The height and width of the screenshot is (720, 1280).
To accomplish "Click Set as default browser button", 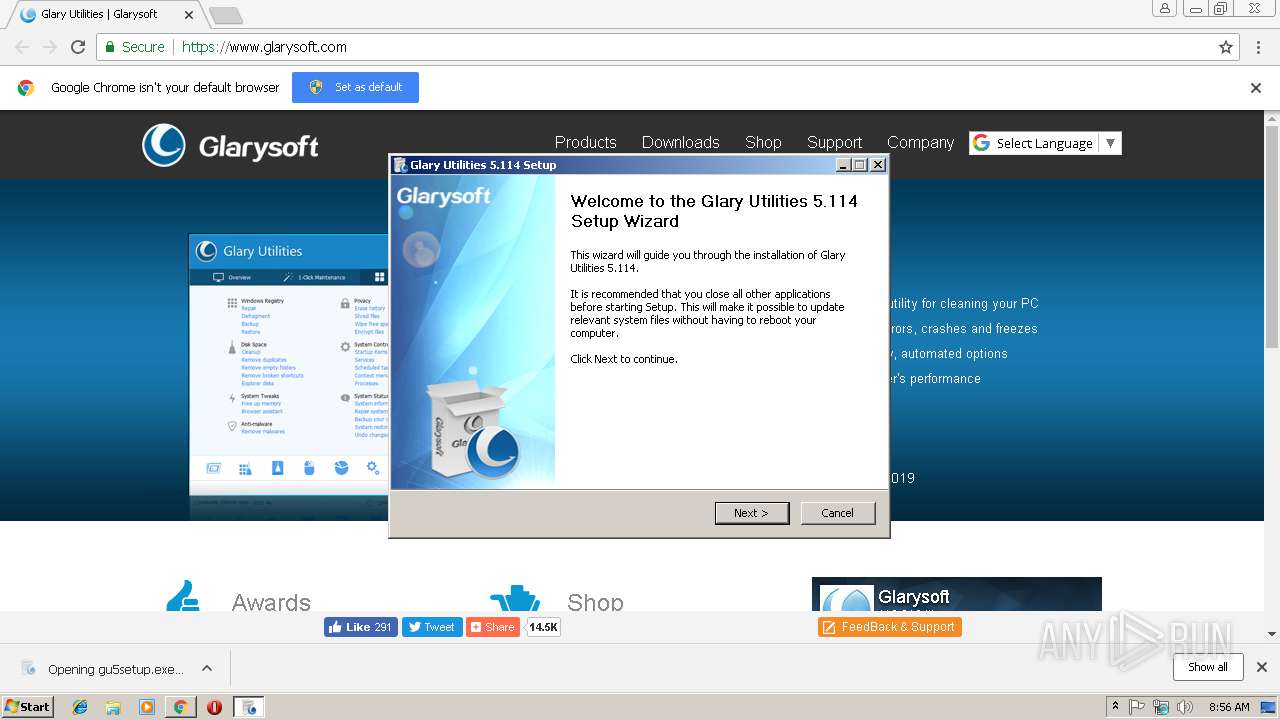I will (x=355, y=87).
